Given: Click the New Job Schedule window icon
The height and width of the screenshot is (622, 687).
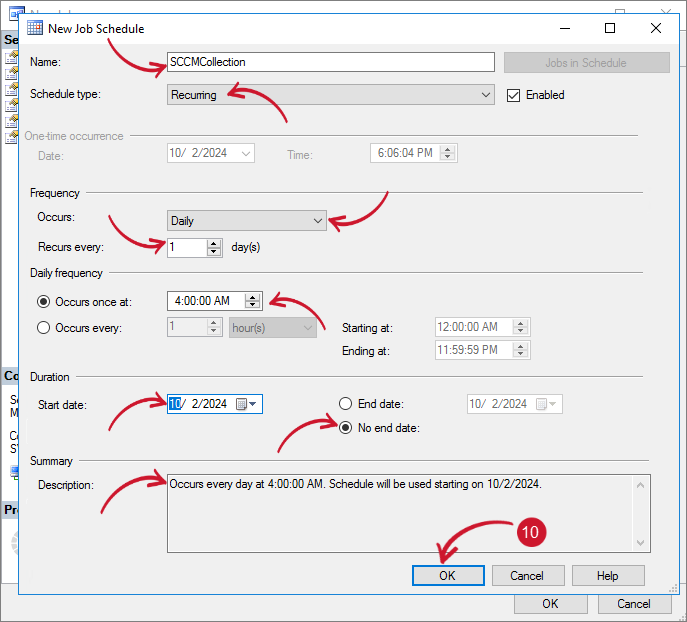Looking at the screenshot, I should (35, 29).
